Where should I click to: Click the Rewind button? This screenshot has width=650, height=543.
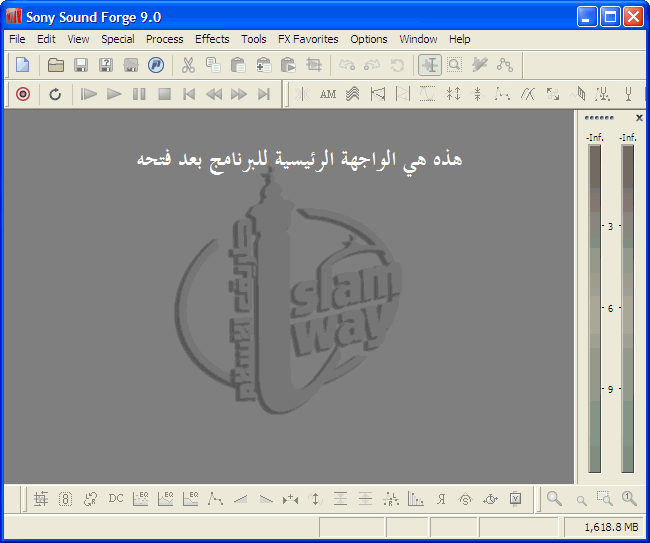coord(214,94)
